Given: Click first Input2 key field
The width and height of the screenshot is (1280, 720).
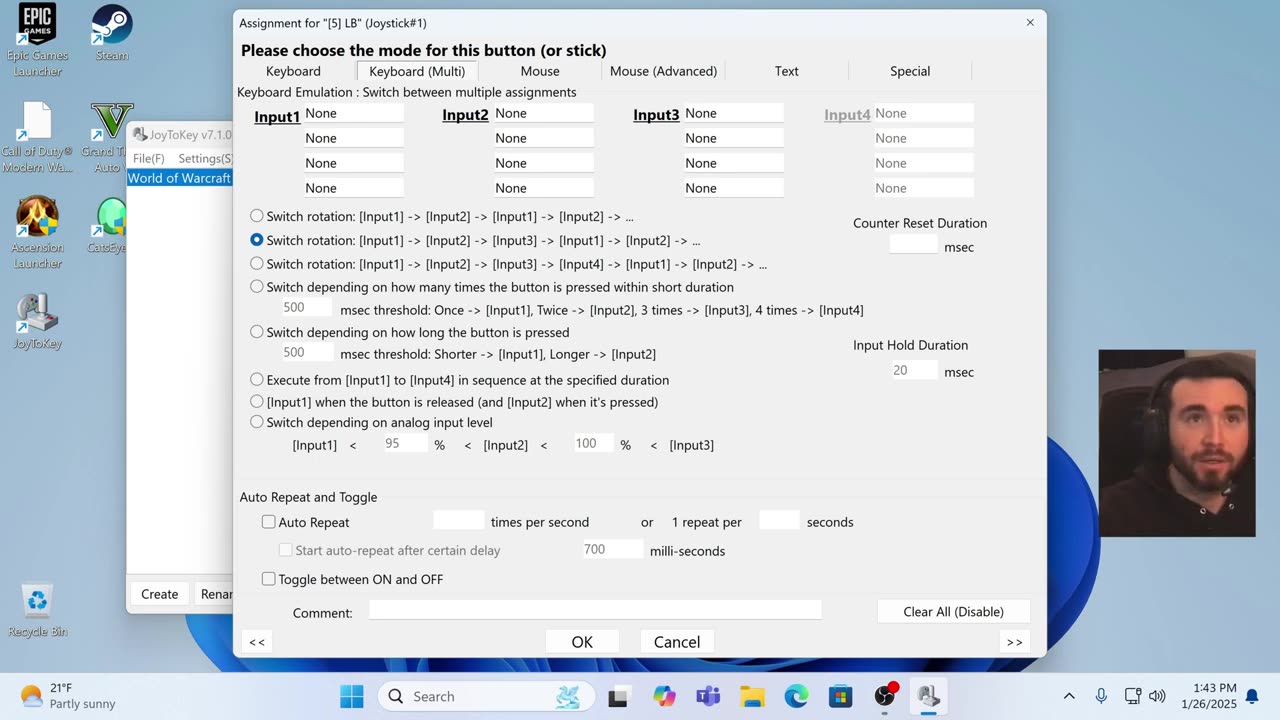Looking at the screenshot, I should [543, 113].
